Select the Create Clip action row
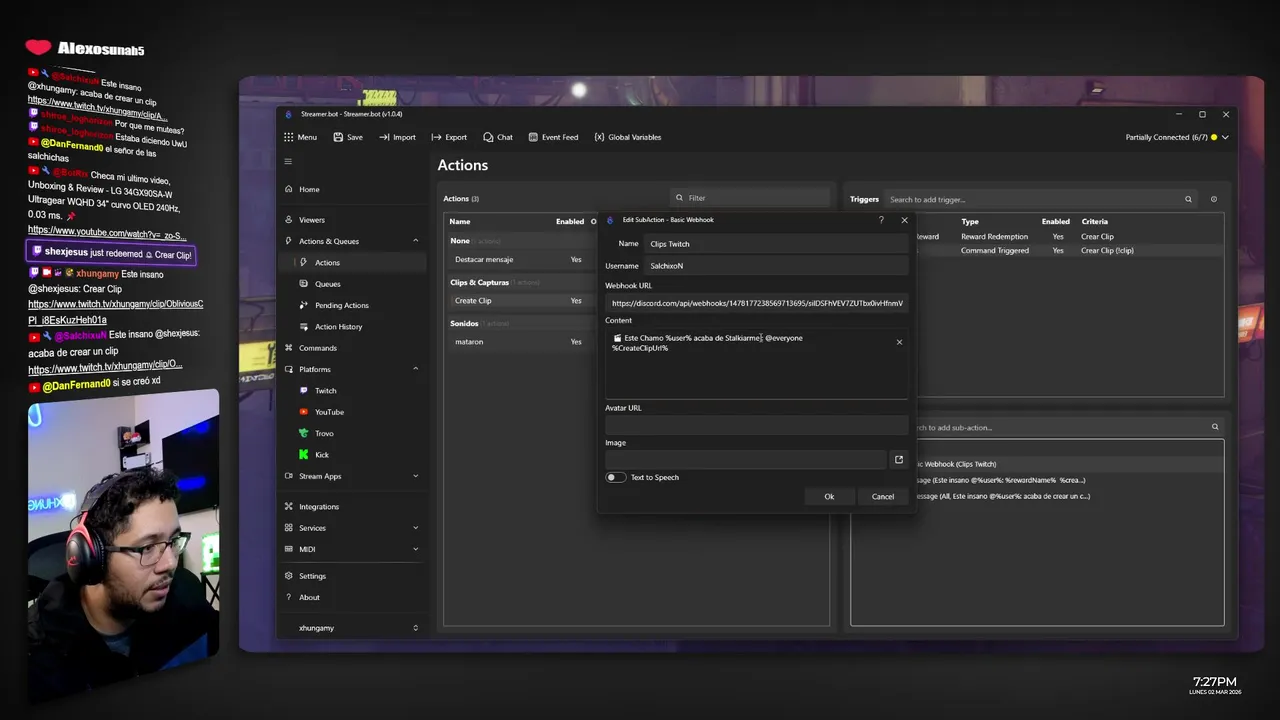This screenshot has width=1280, height=720. tap(520, 301)
